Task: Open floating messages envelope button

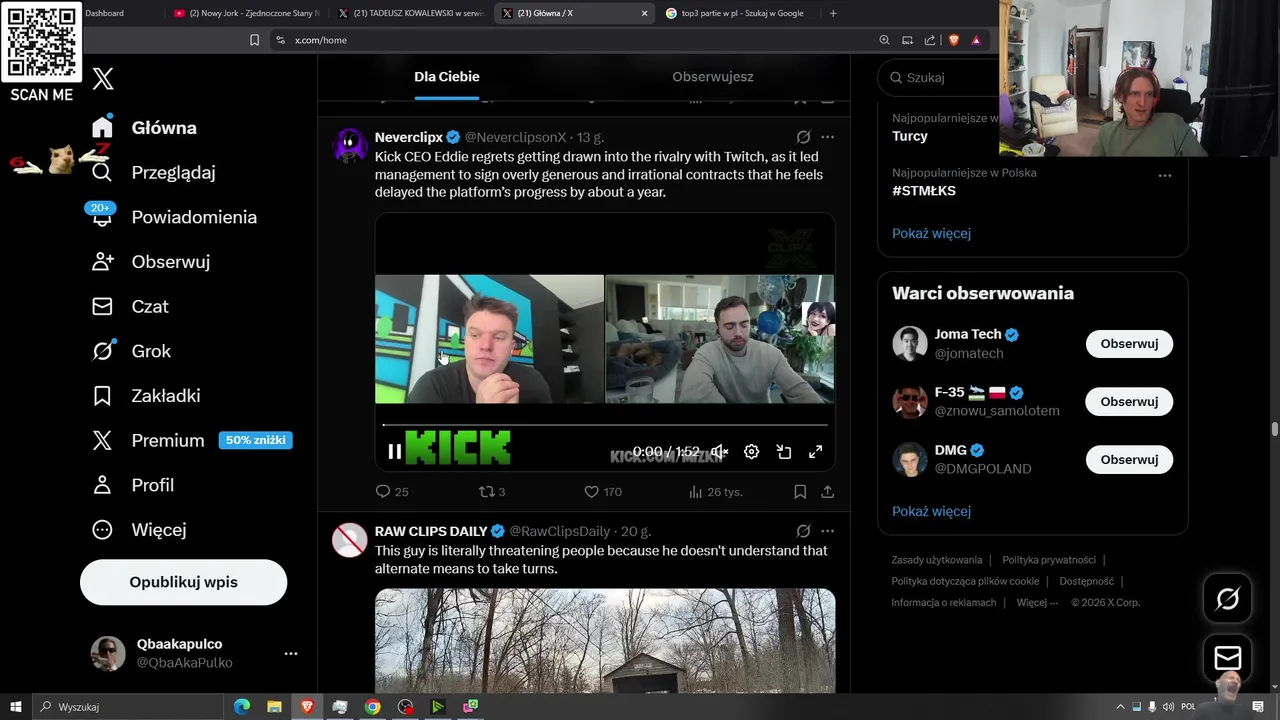Action: tap(1227, 658)
